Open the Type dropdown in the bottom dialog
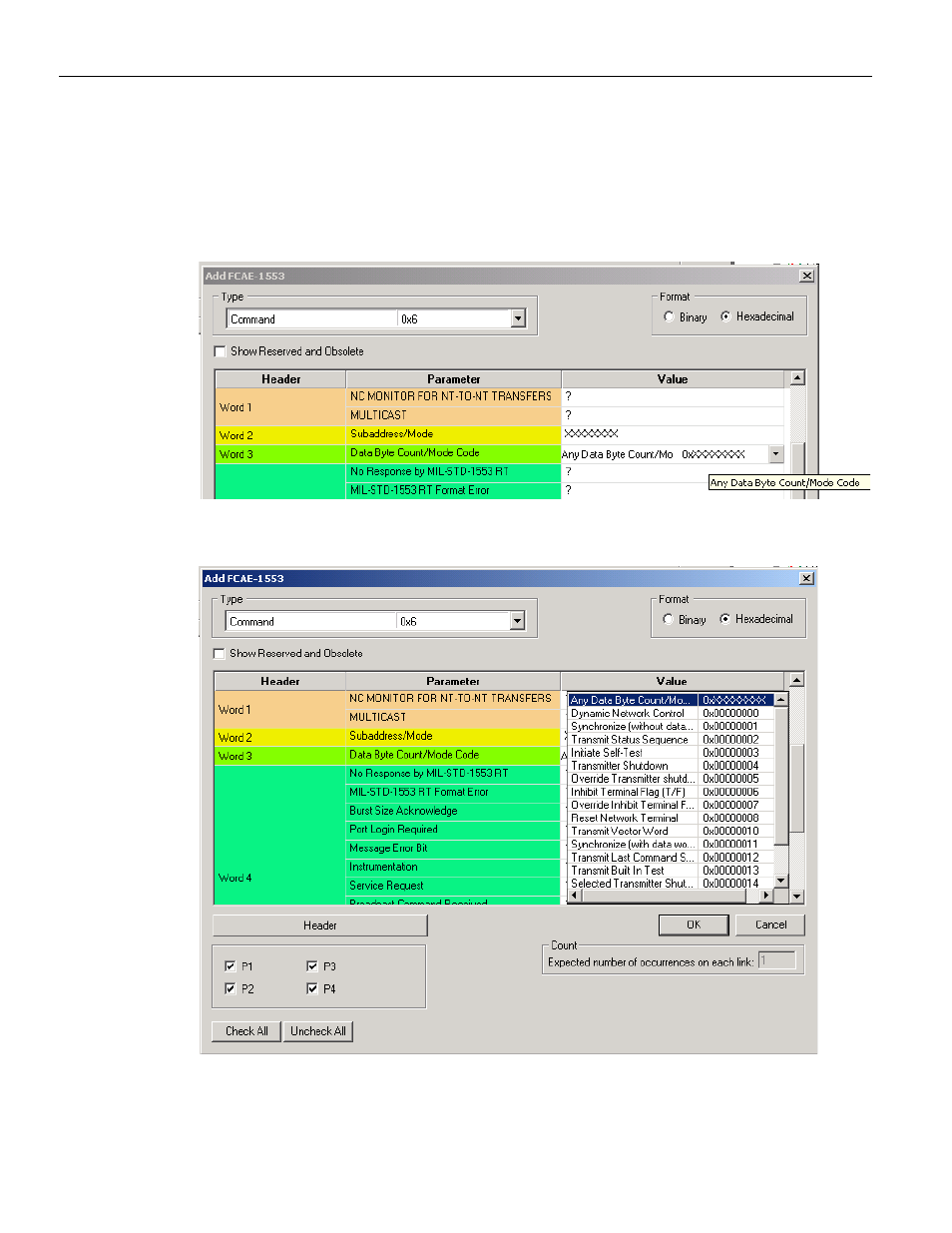Viewport: 952px width, 1233px height. tap(517, 621)
